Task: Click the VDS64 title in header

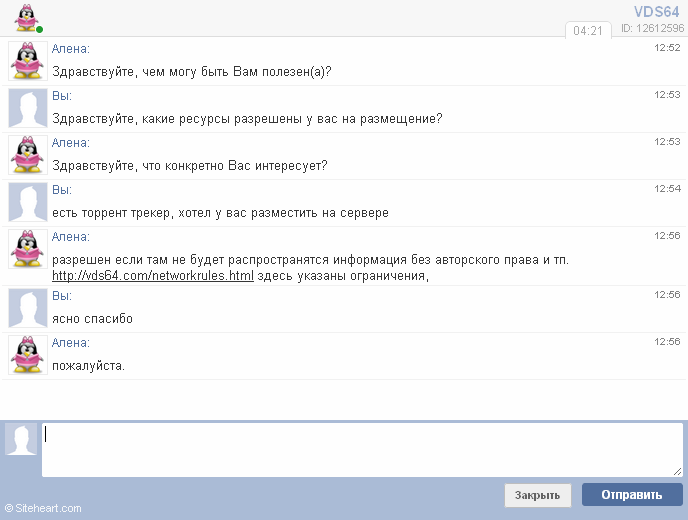Action: click(657, 12)
